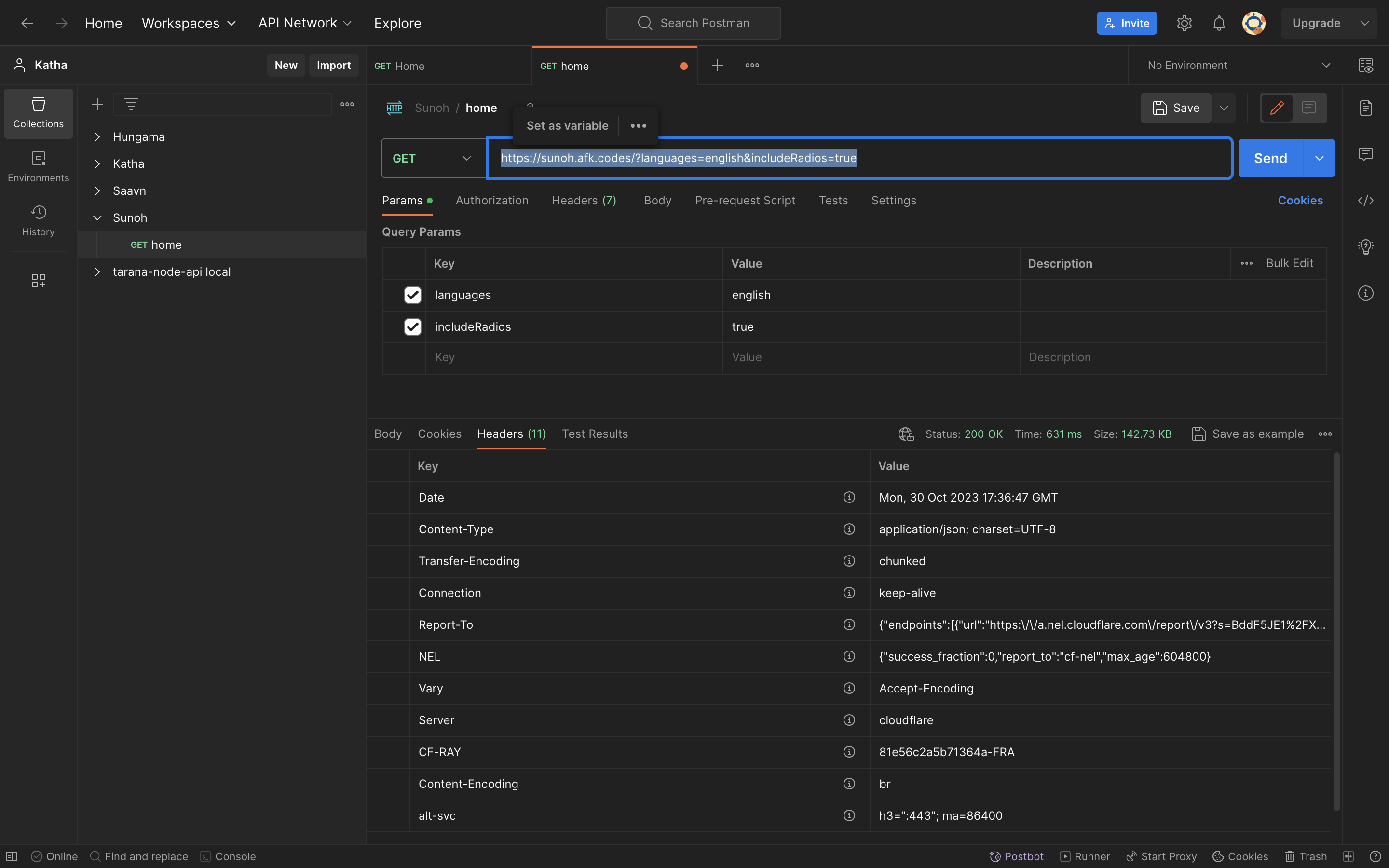Open related requests lightbulb icon

click(1365, 247)
